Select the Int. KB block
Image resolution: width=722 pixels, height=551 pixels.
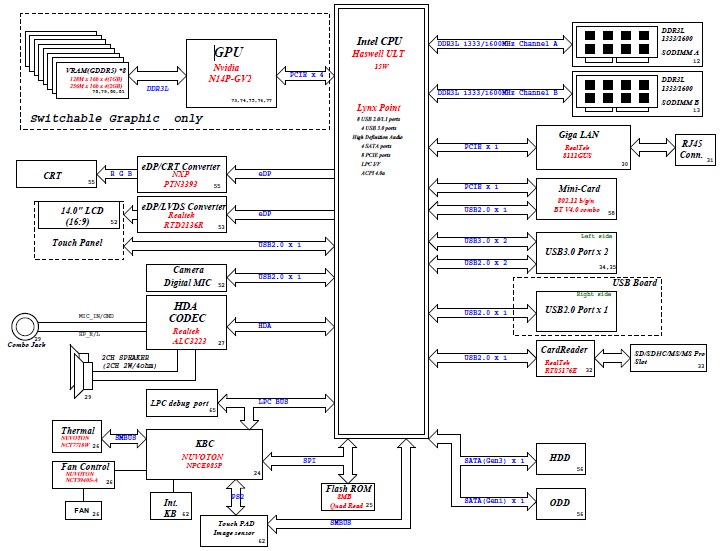coord(171,506)
